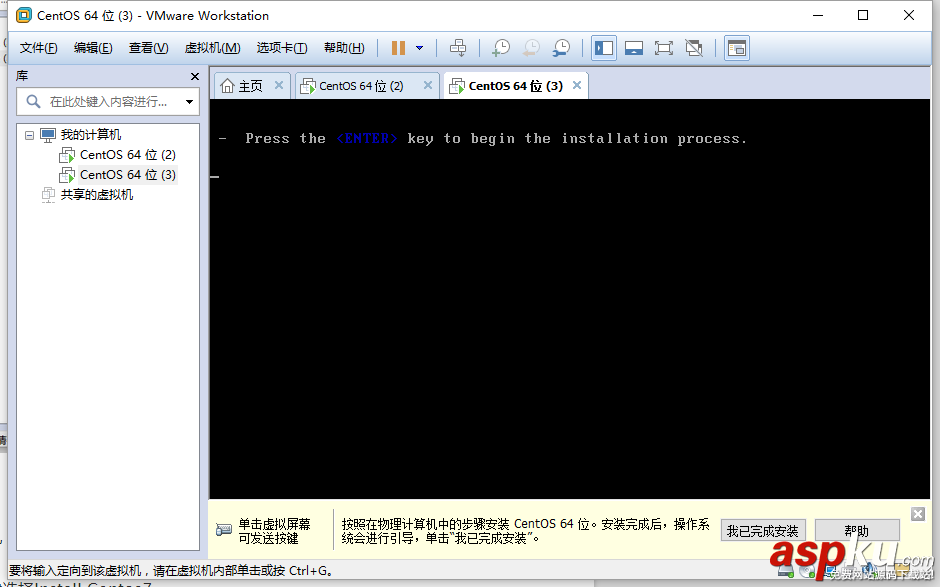Click inside the black VM console screen
Viewport: 940px width, 587px height.
(x=570, y=299)
